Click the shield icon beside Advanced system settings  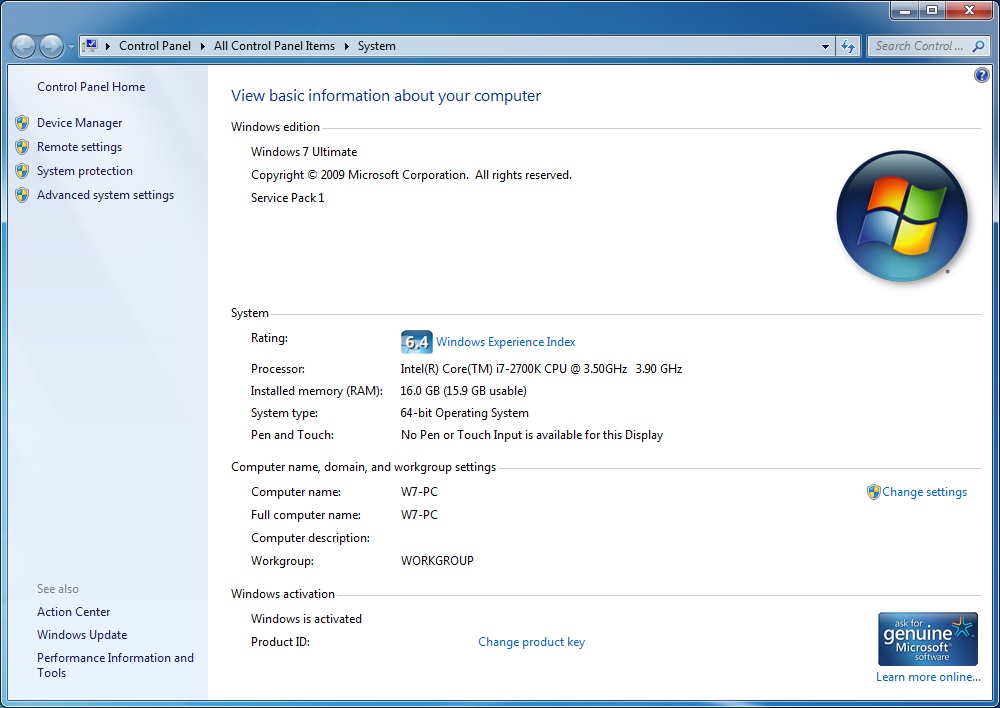pos(22,195)
